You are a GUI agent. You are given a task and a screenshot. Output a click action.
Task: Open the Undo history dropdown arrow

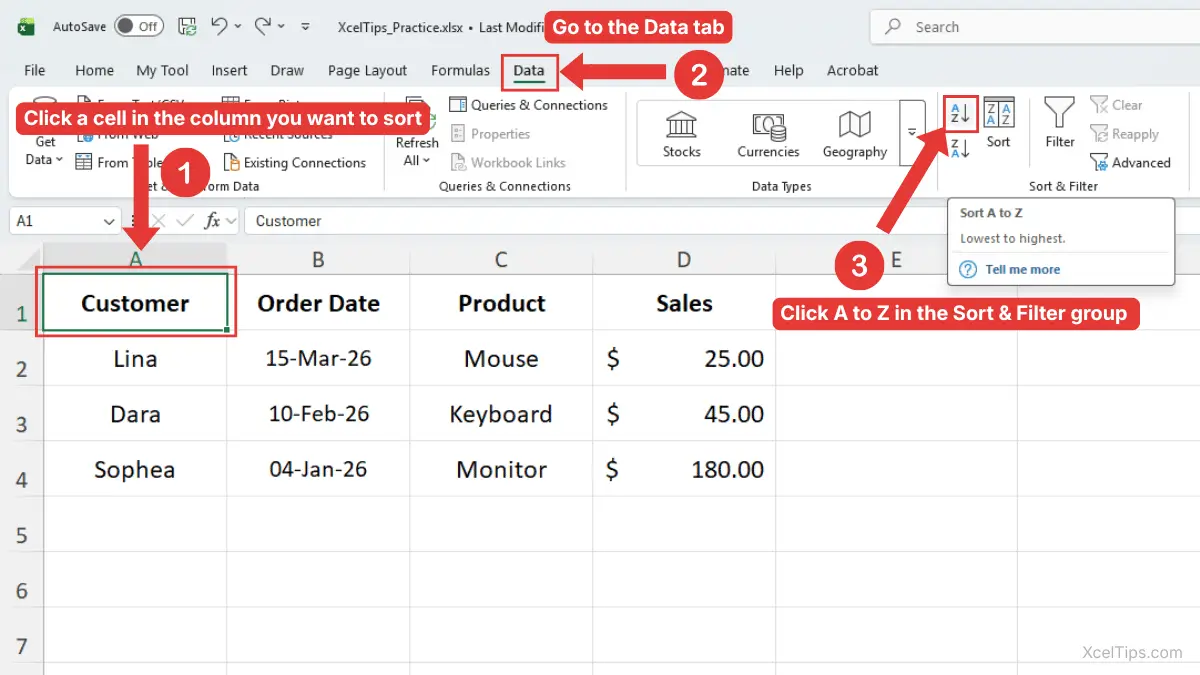[x=239, y=27]
